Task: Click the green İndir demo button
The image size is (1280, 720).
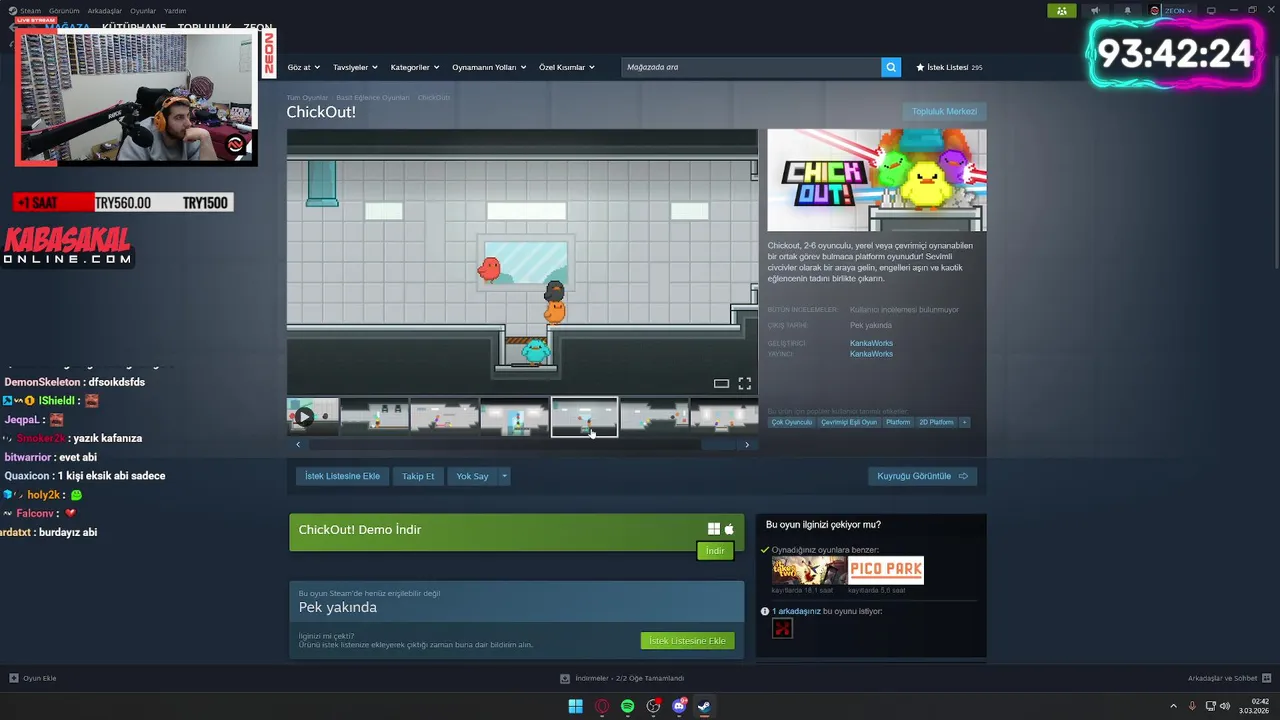Action: pos(715,551)
